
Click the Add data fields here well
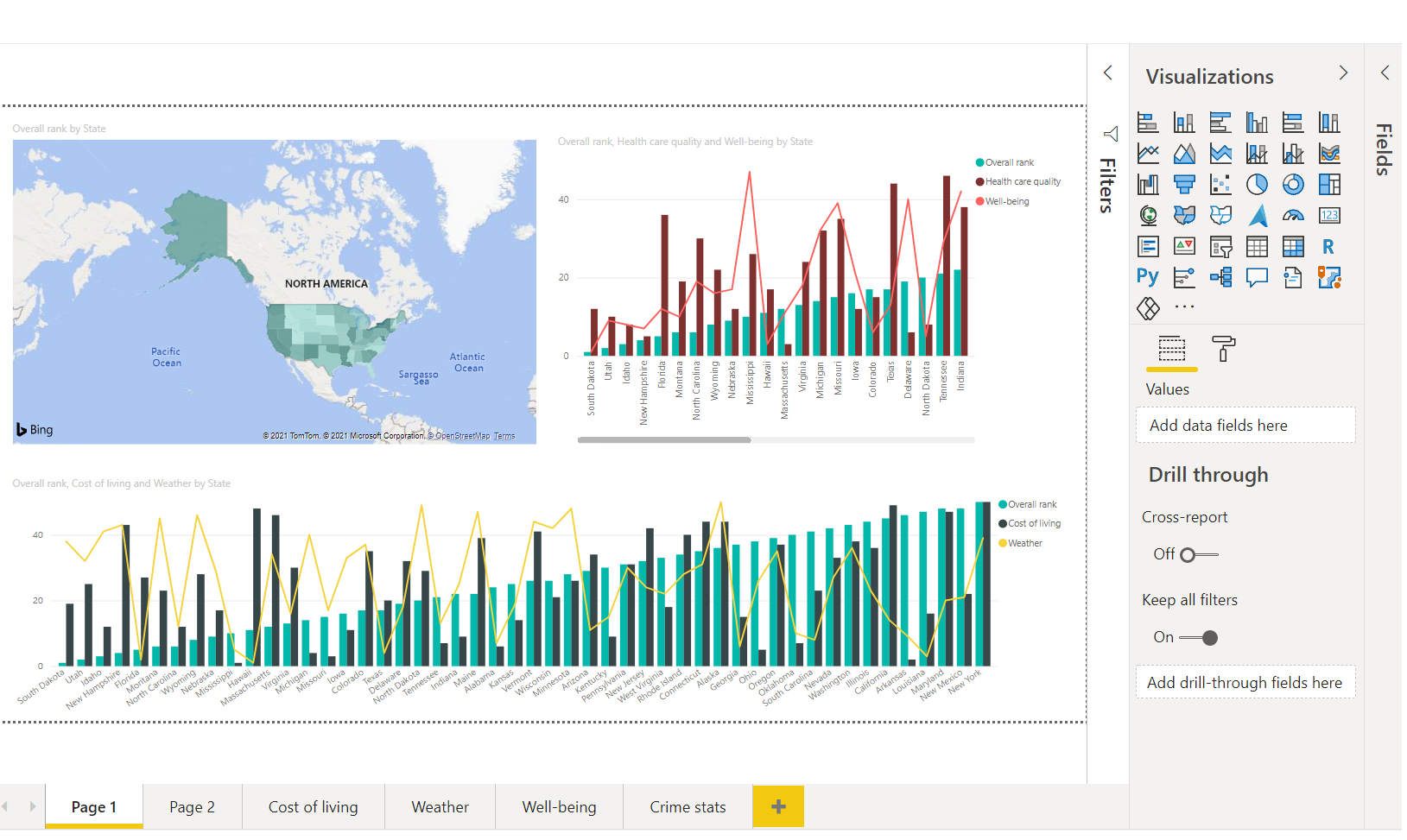point(1245,426)
